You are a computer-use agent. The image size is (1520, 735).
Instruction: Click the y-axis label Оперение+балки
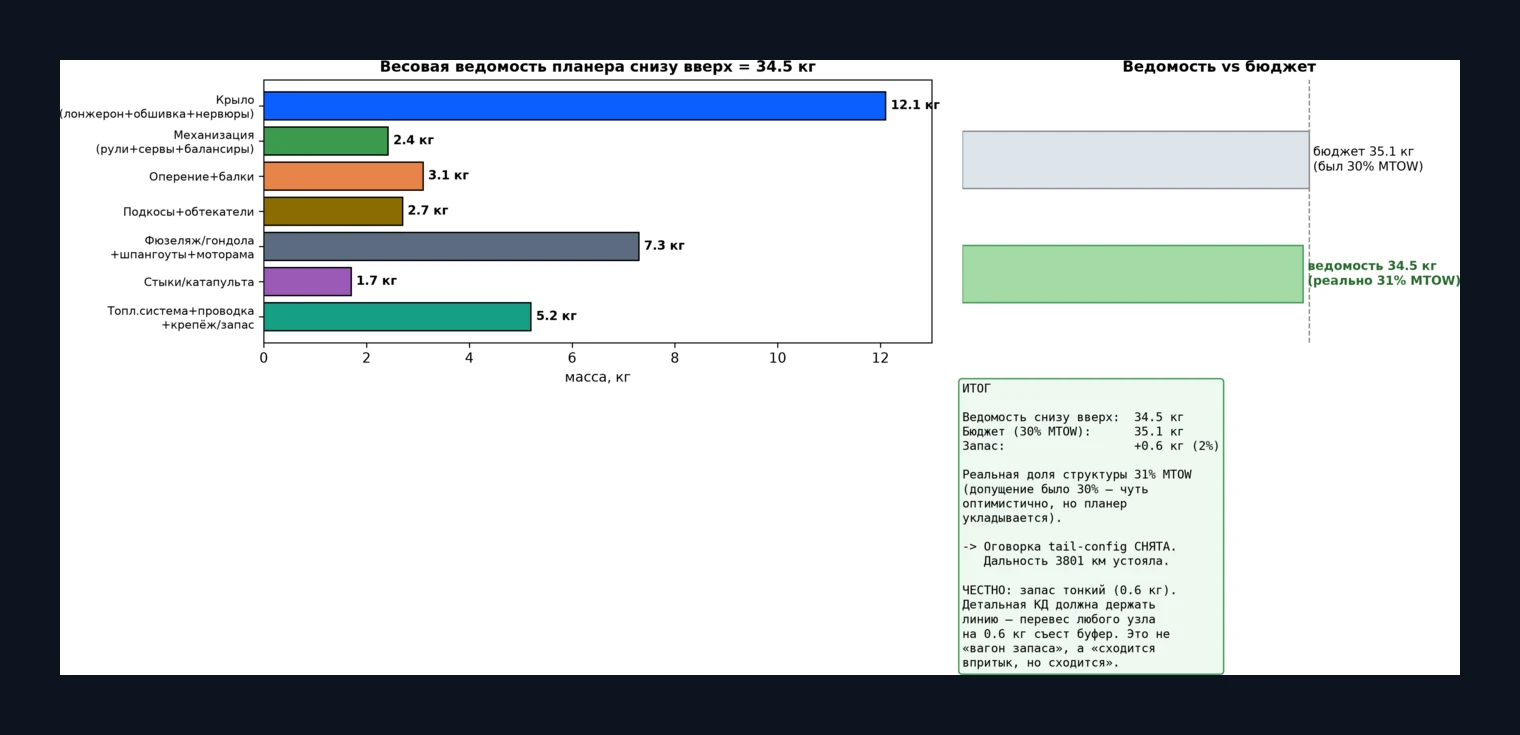click(201, 177)
